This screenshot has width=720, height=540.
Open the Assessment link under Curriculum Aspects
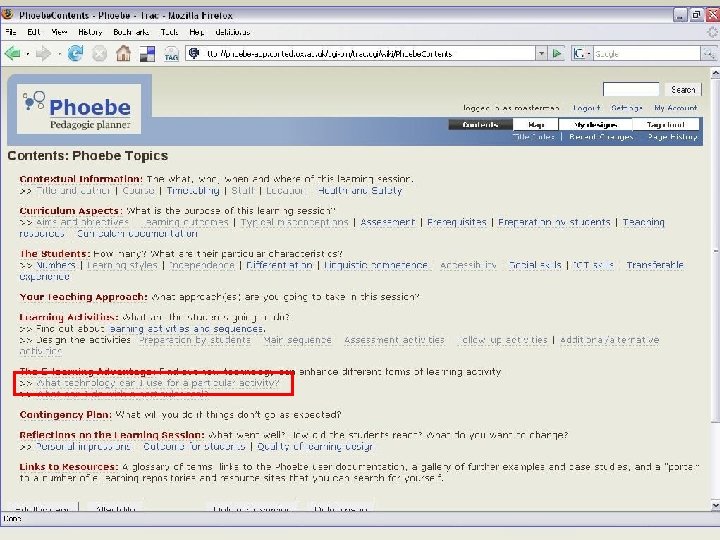pos(388,222)
